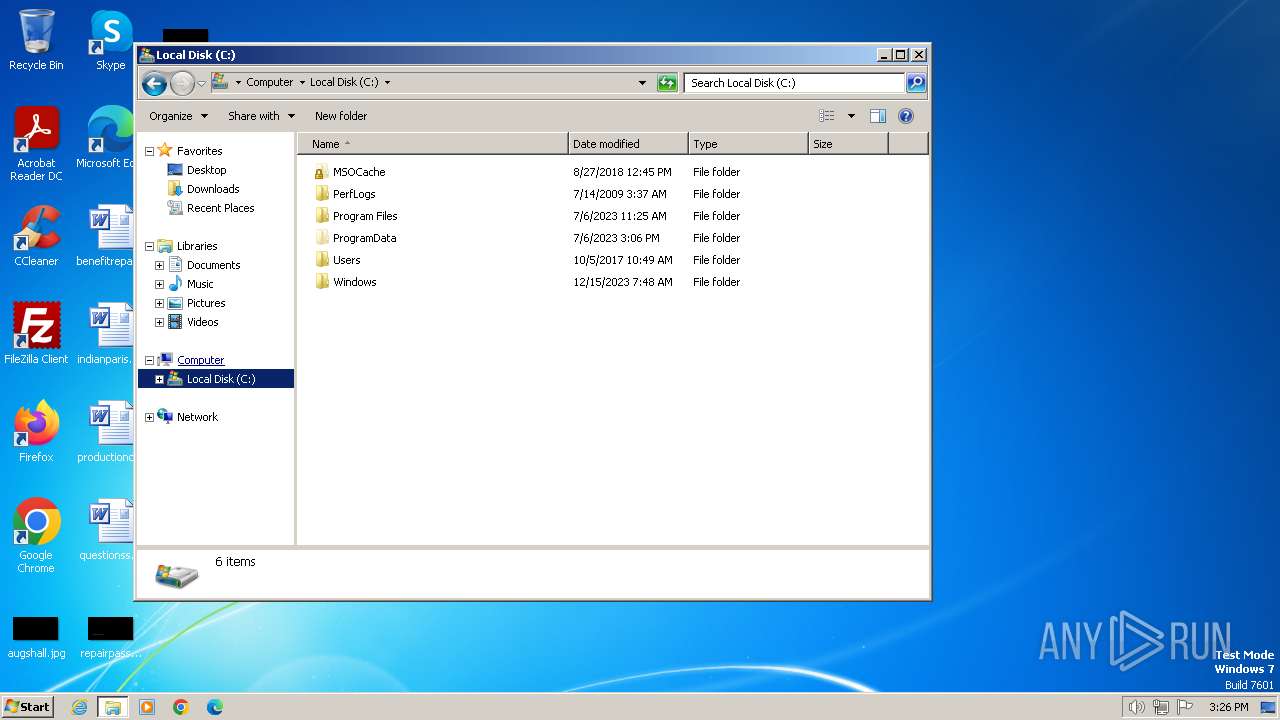Image resolution: width=1280 pixels, height=720 pixels.
Task: Focus the Search Local Disk (C:) field
Action: pos(795,83)
